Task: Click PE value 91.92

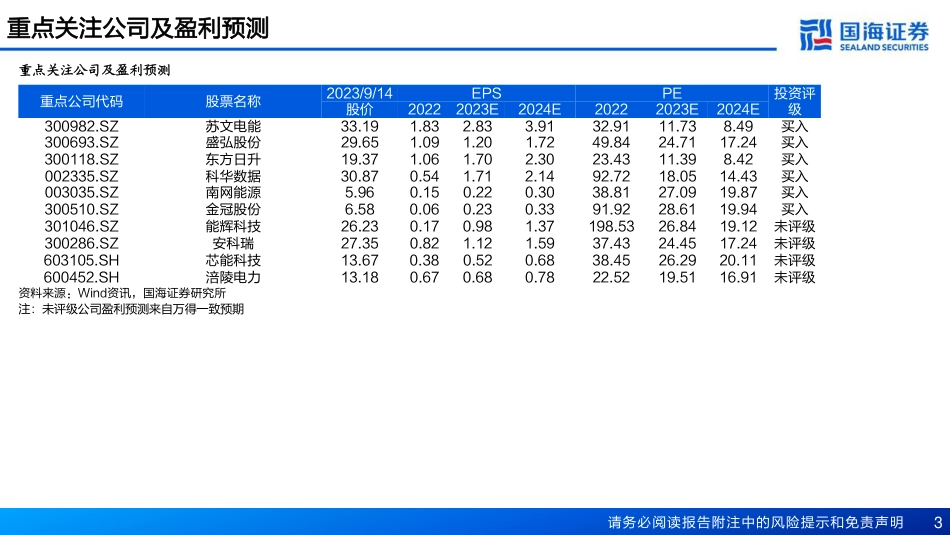Action: pyautogui.click(x=611, y=210)
